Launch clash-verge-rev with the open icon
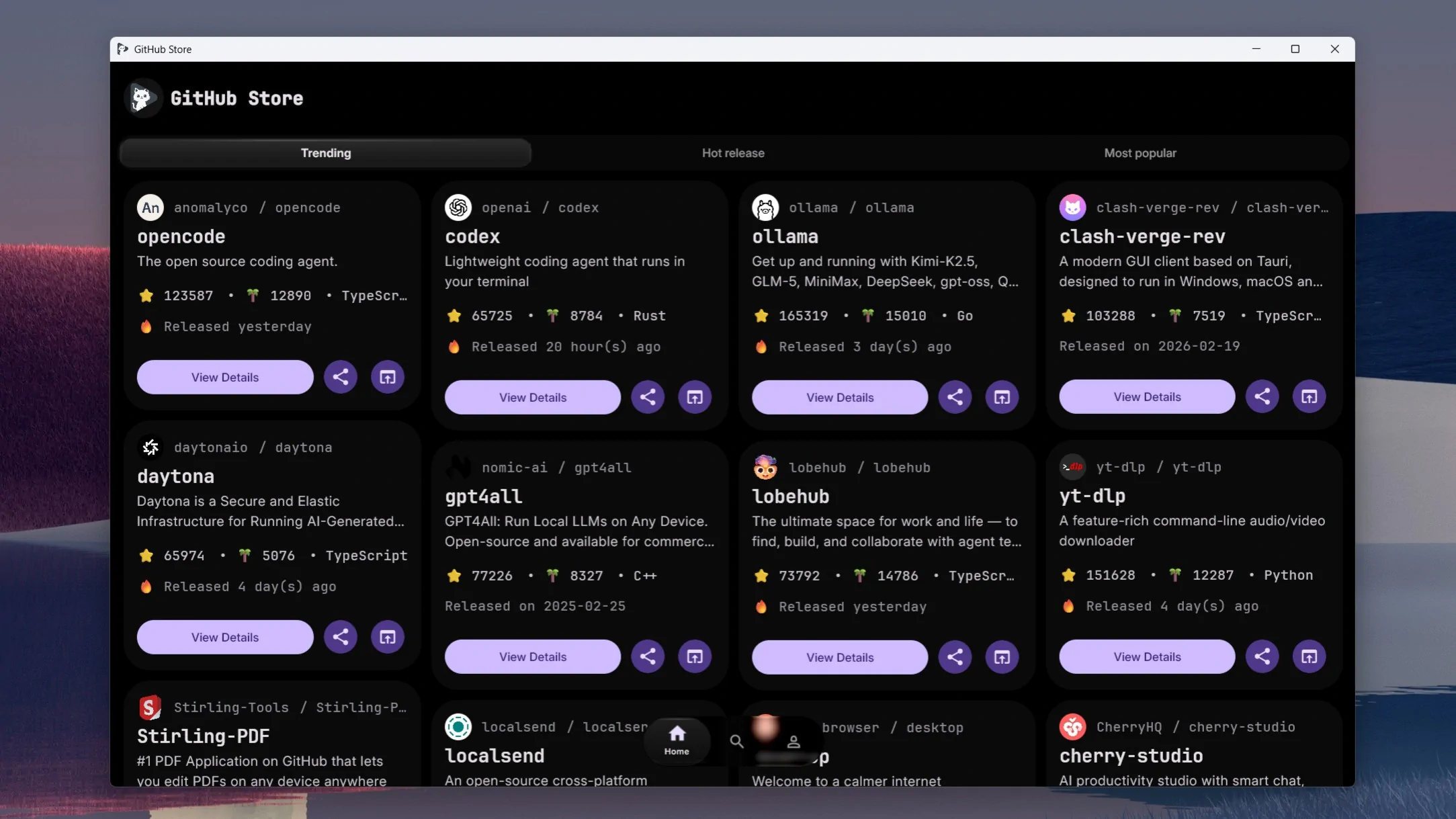The height and width of the screenshot is (819, 1456). coord(1309,396)
